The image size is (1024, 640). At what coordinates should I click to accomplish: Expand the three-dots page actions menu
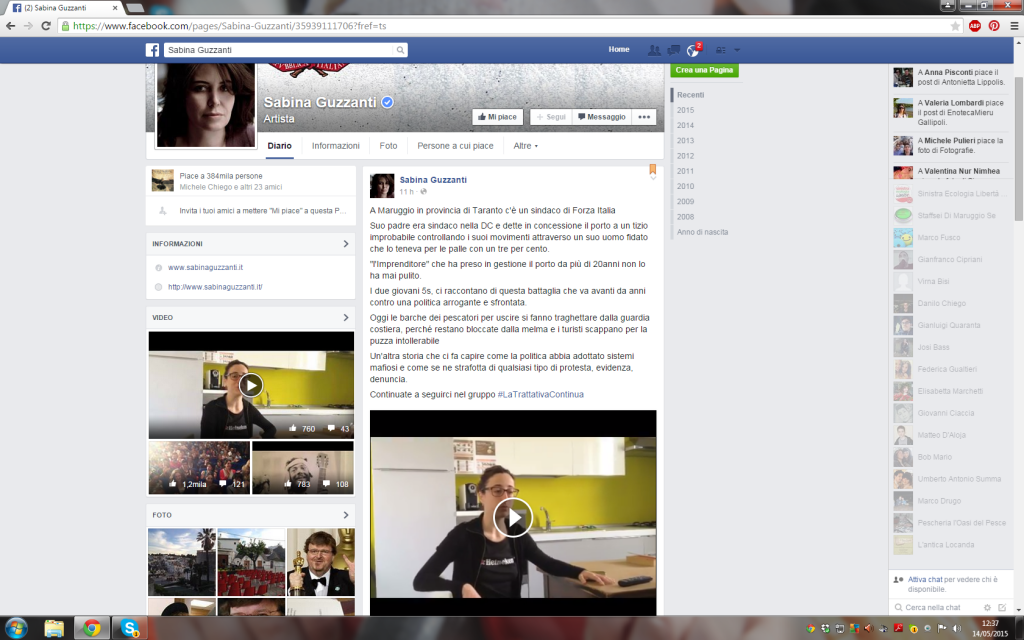point(645,117)
